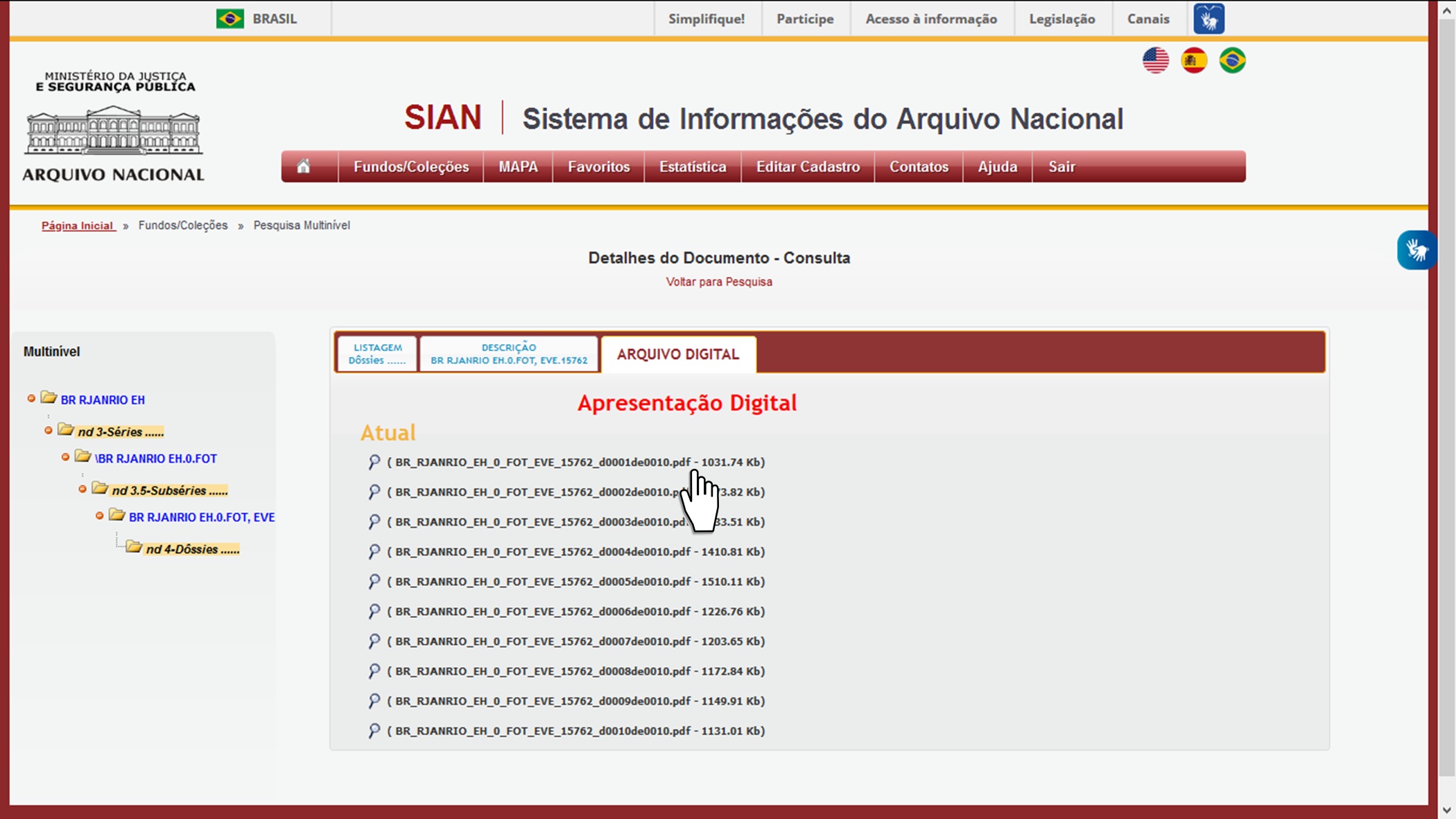Click the Brazilian flag language icon
1456x819 pixels.
pyautogui.click(x=1233, y=60)
